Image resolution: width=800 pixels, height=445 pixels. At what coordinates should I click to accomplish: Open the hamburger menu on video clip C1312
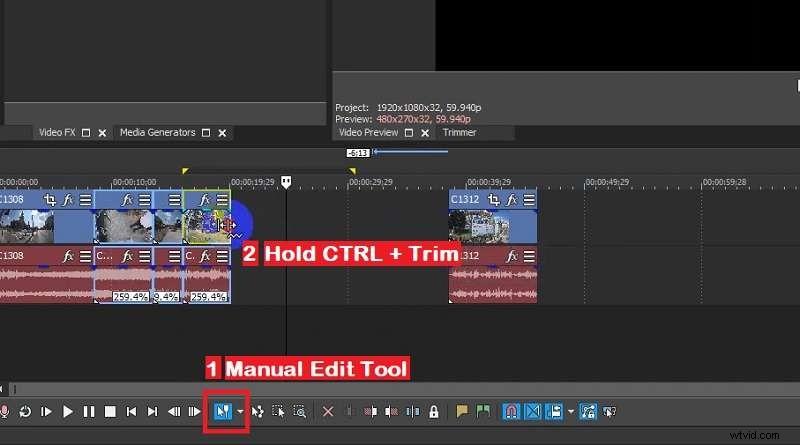pyautogui.click(x=529, y=200)
